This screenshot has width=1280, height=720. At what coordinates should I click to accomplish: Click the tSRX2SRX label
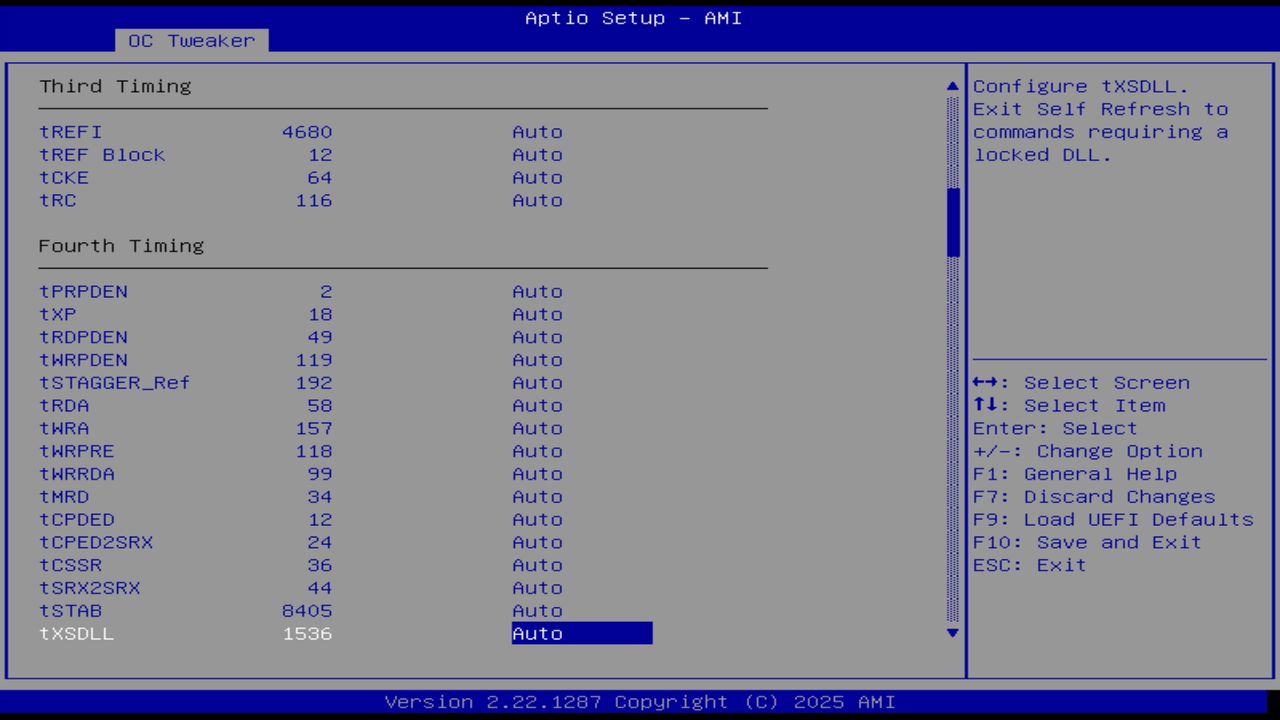(x=90, y=588)
